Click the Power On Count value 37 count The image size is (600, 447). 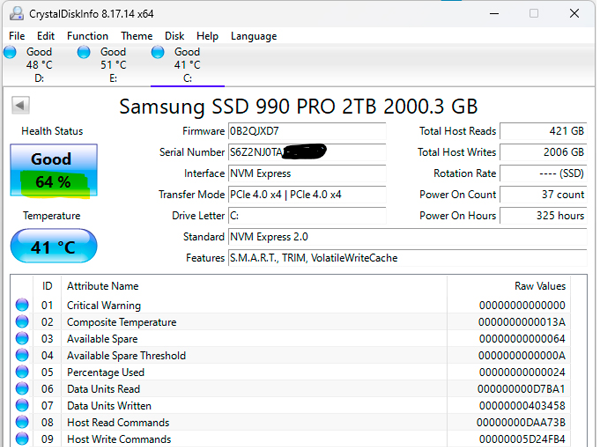(x=543, y=194)
